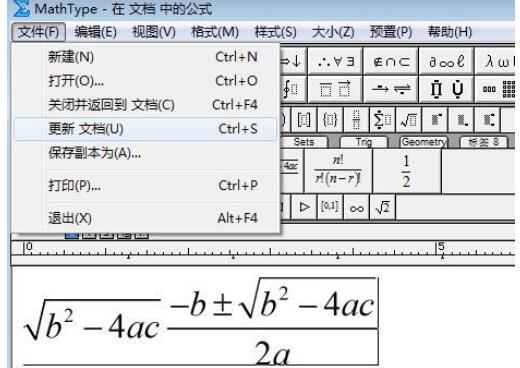Insert the combination formula n!/r!(n-r)!
The height and width of the screenshot is (368, 520).
[x=338, y=171]
